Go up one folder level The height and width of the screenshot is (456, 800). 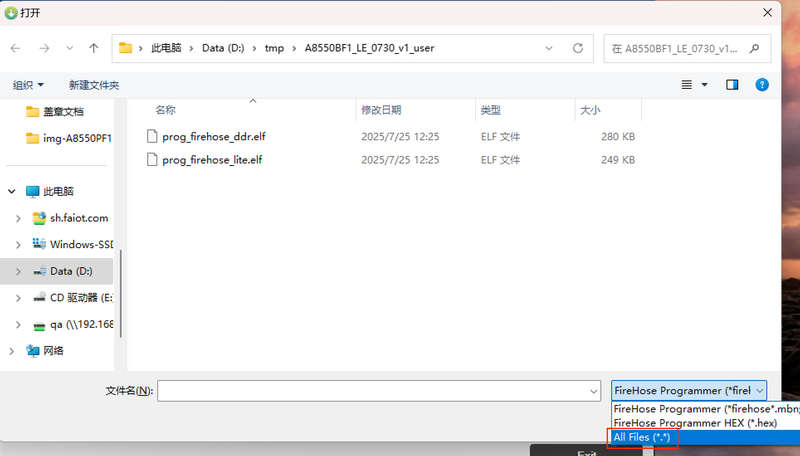tap(93, 48)
